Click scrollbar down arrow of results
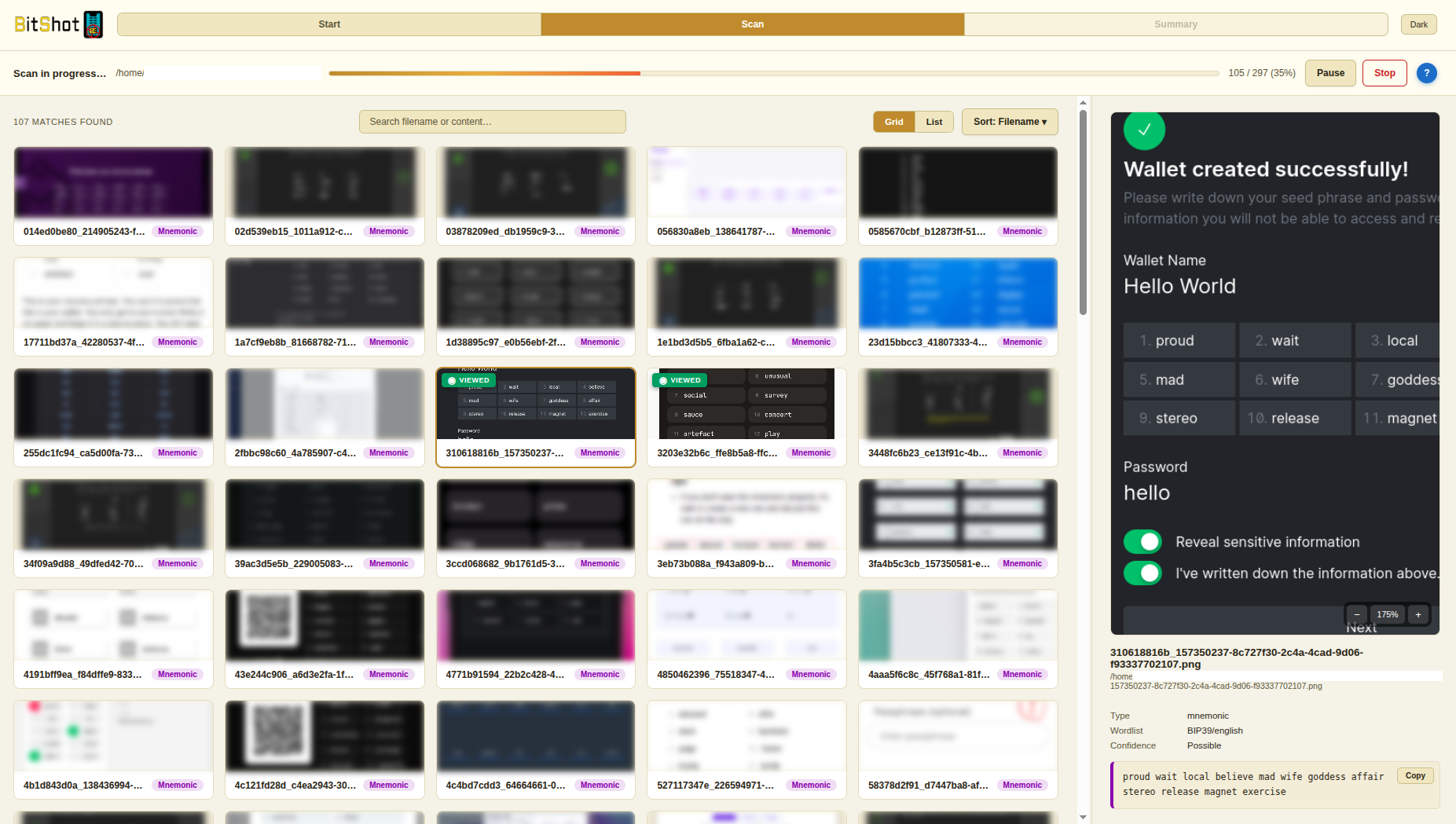Screen dimensions: 1456x824 (1083, 817)
